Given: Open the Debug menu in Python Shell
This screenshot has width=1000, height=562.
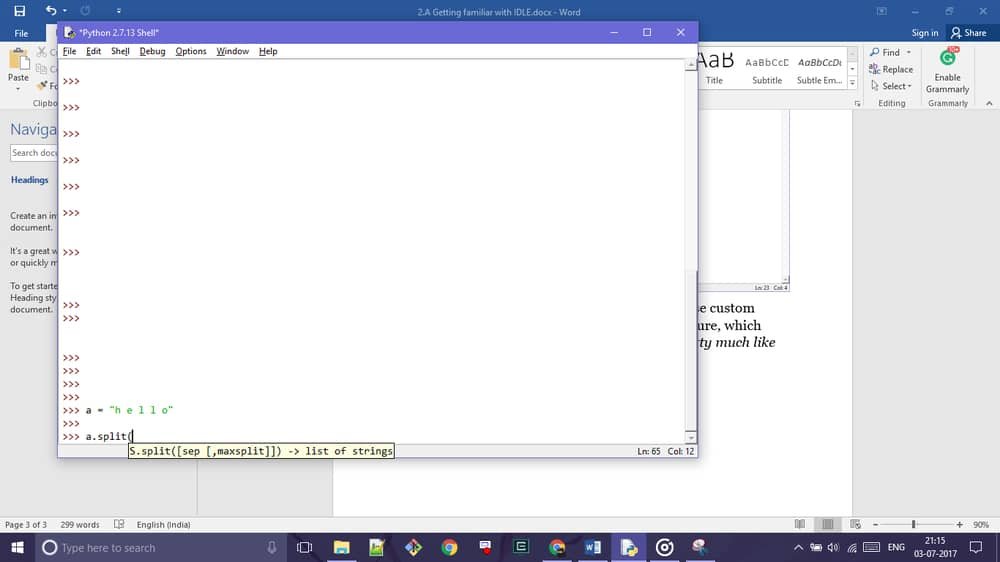Looking at the screenshot, I should pyautogui.click(x=152, y=51).
